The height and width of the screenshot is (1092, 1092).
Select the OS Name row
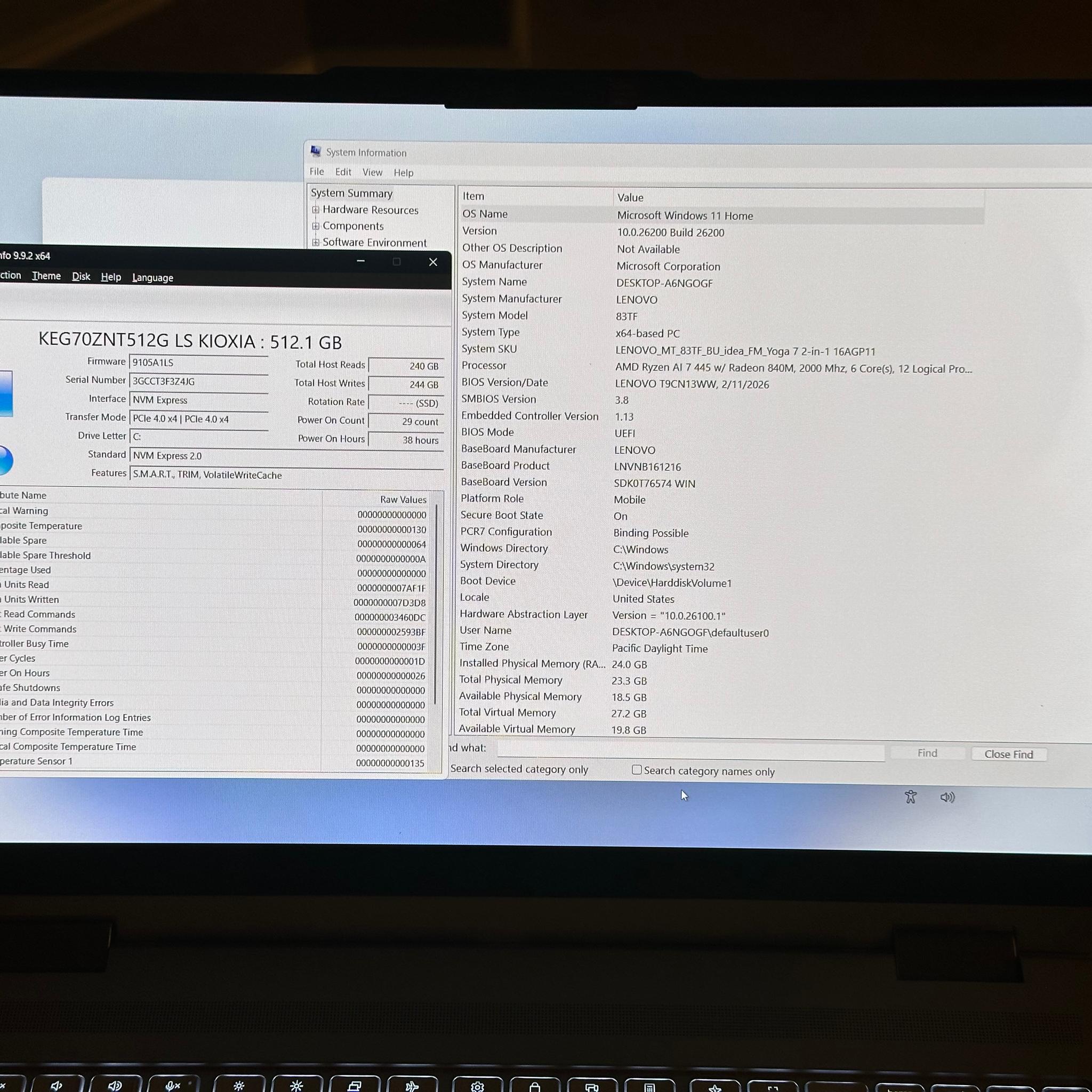(721, 215)
